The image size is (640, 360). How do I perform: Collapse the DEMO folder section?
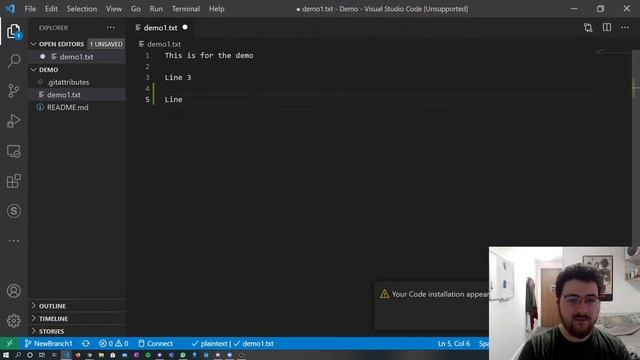point(48,70)
